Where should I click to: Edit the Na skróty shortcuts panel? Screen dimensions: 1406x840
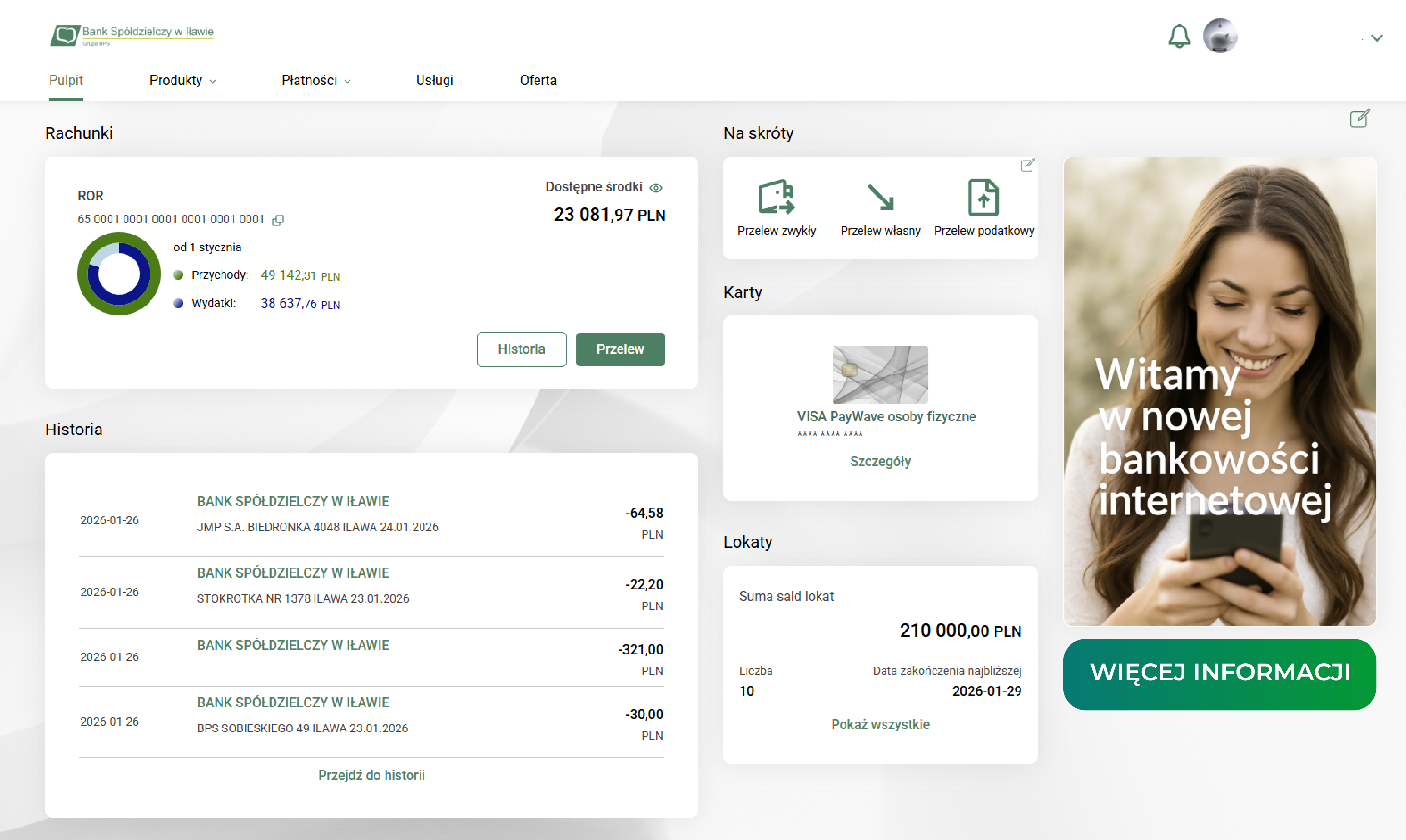pos(1027,165)
